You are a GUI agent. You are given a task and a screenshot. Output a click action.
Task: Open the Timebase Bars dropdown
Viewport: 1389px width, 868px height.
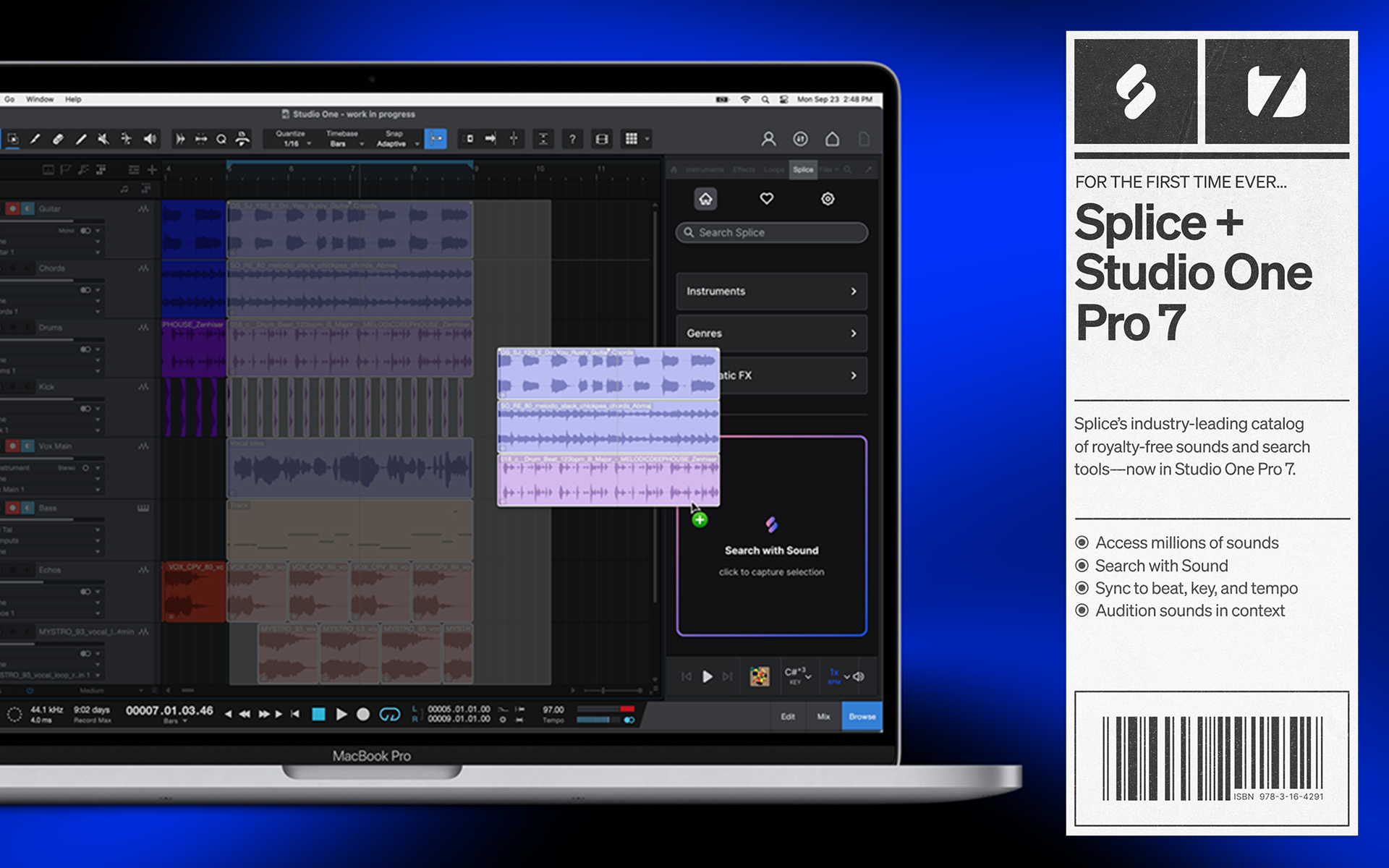click(343, 139)
